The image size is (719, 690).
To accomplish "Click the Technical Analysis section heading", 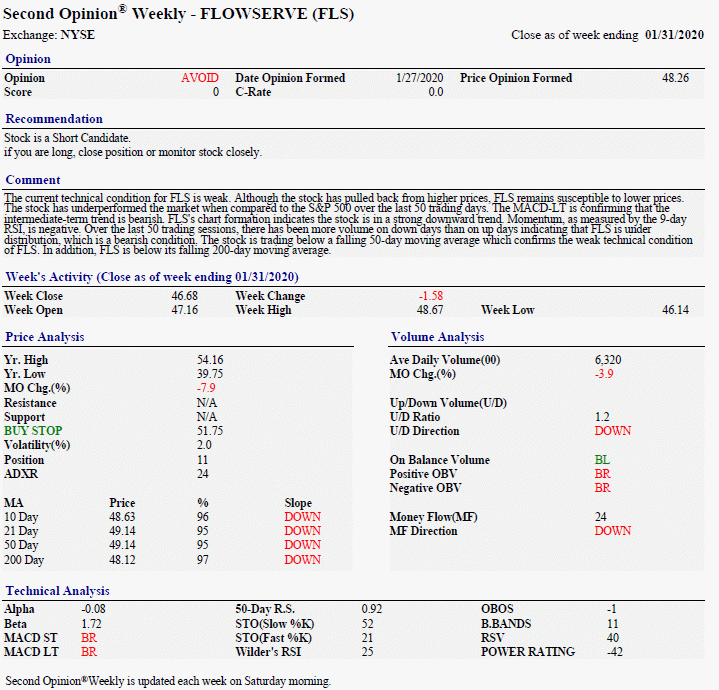I will click(57, 591).
